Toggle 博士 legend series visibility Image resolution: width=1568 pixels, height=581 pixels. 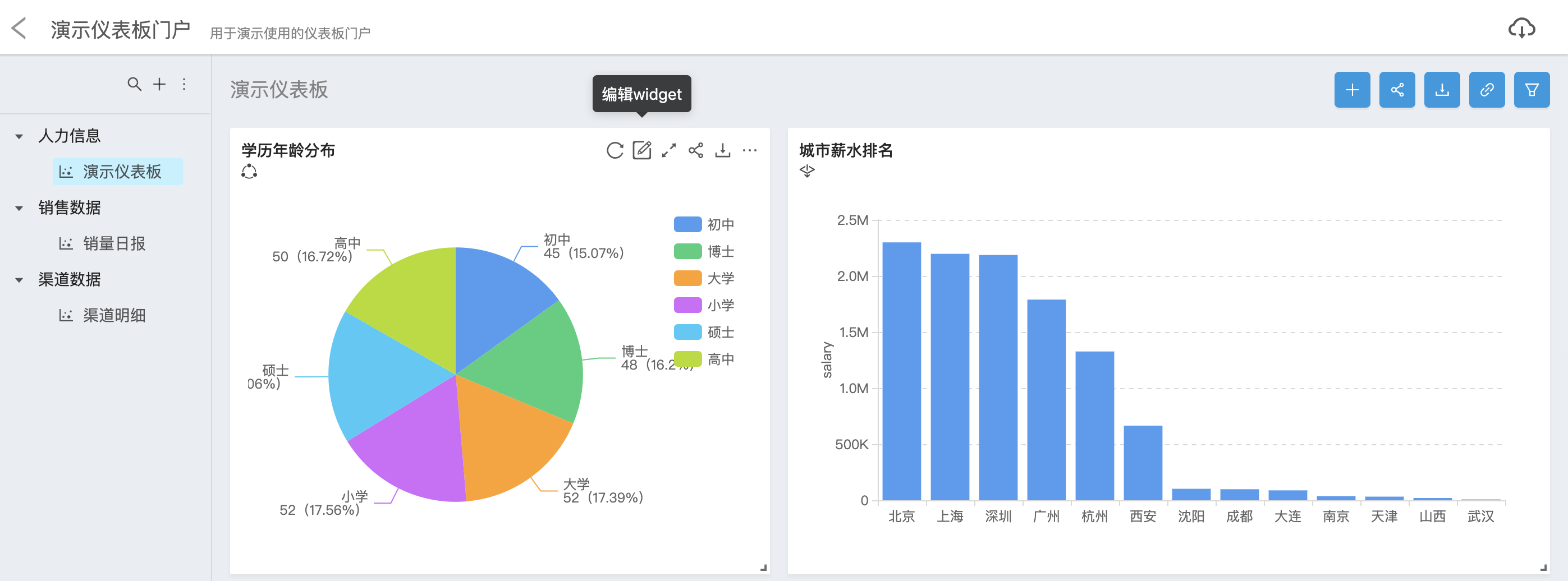pyautogui.click(x=704, y=251)
